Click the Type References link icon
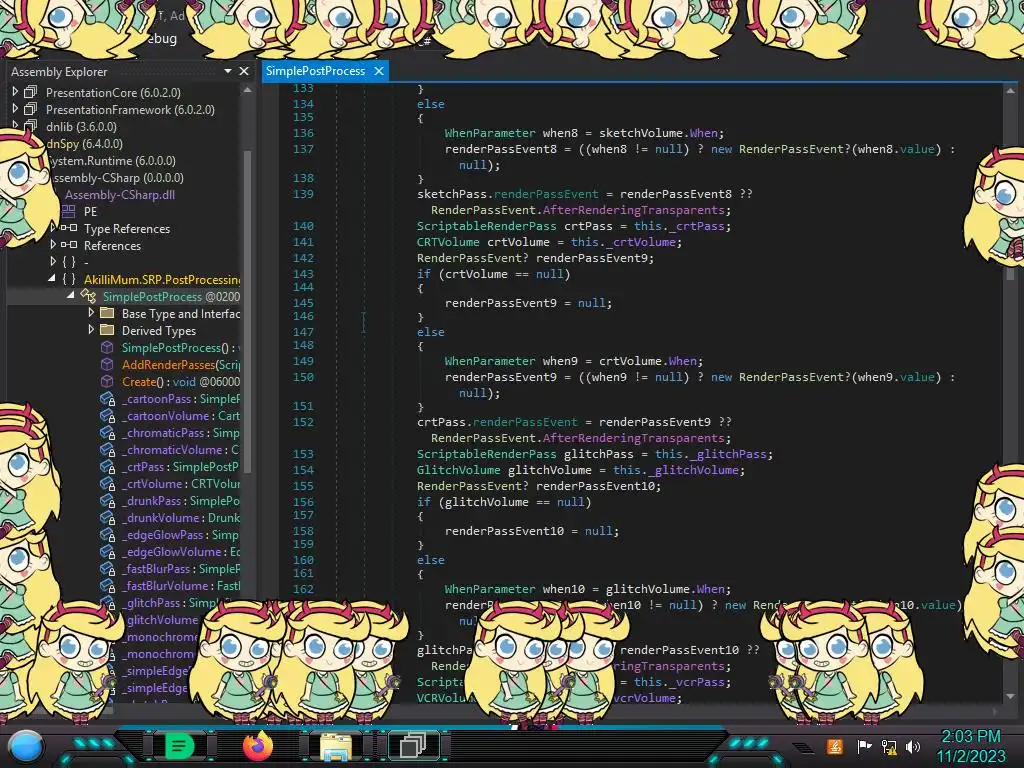 pos(69,228)
